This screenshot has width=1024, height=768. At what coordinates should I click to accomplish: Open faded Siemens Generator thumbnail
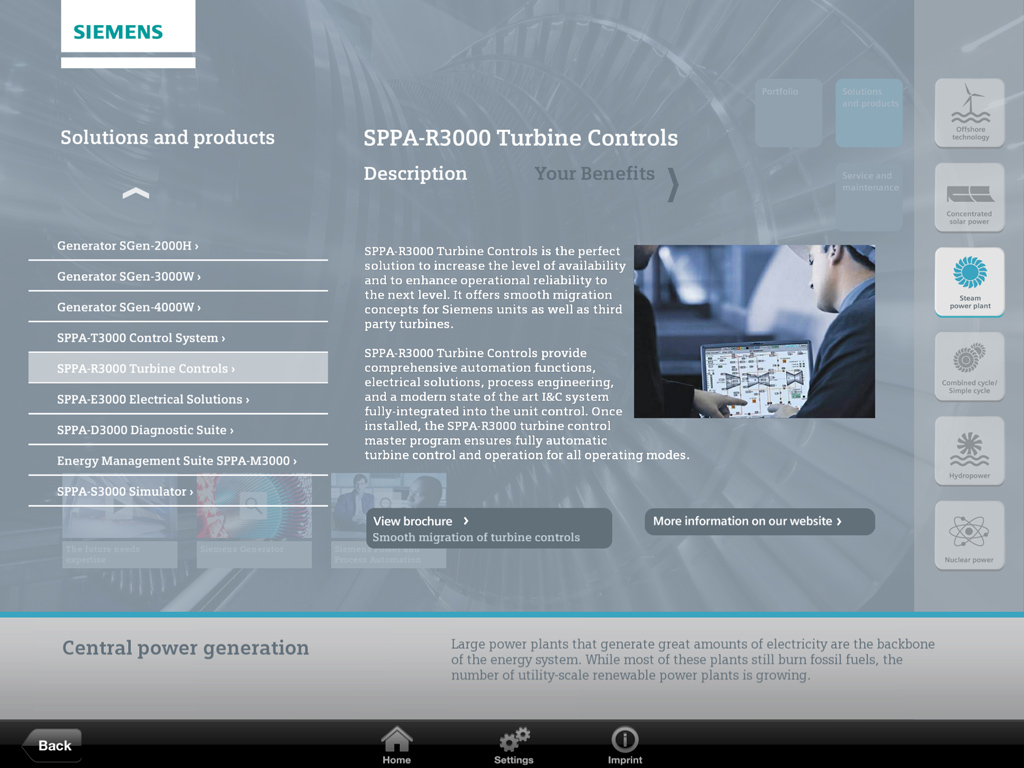point(254,521)
